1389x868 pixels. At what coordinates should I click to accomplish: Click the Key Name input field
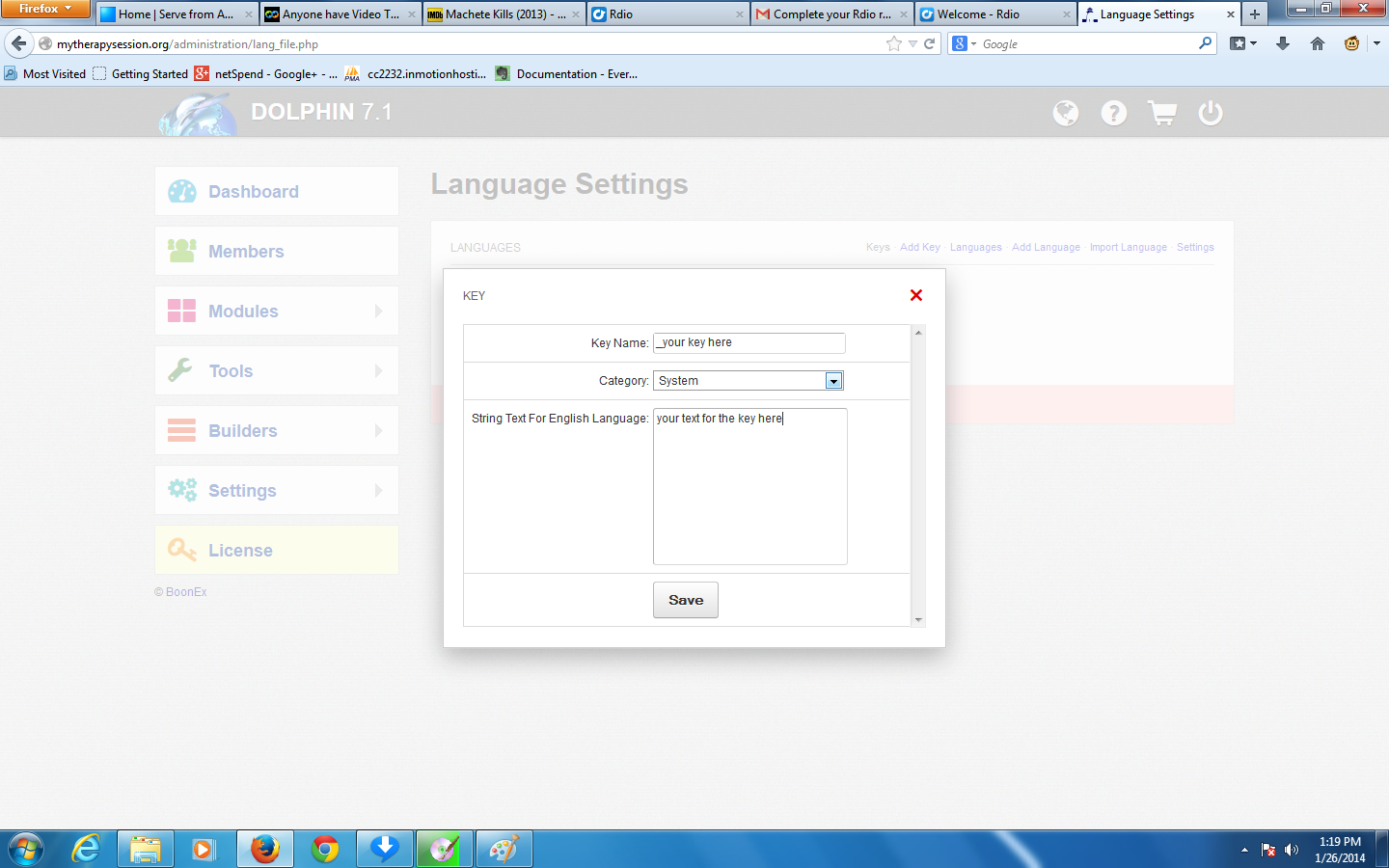tap(749, 342)
